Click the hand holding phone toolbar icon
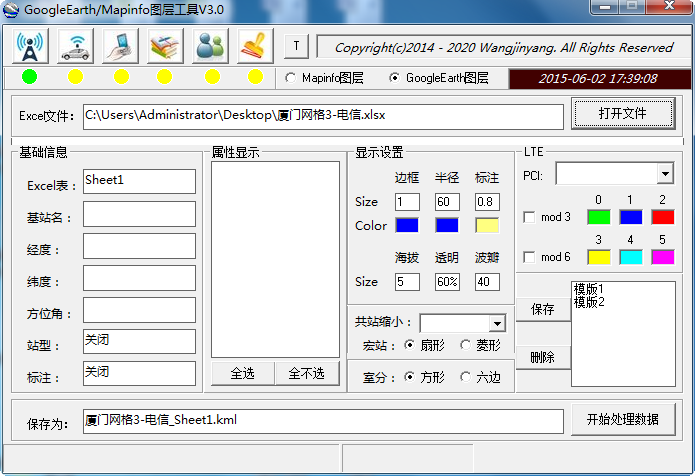This screenshot has width=695, height=476. (121, 46)
